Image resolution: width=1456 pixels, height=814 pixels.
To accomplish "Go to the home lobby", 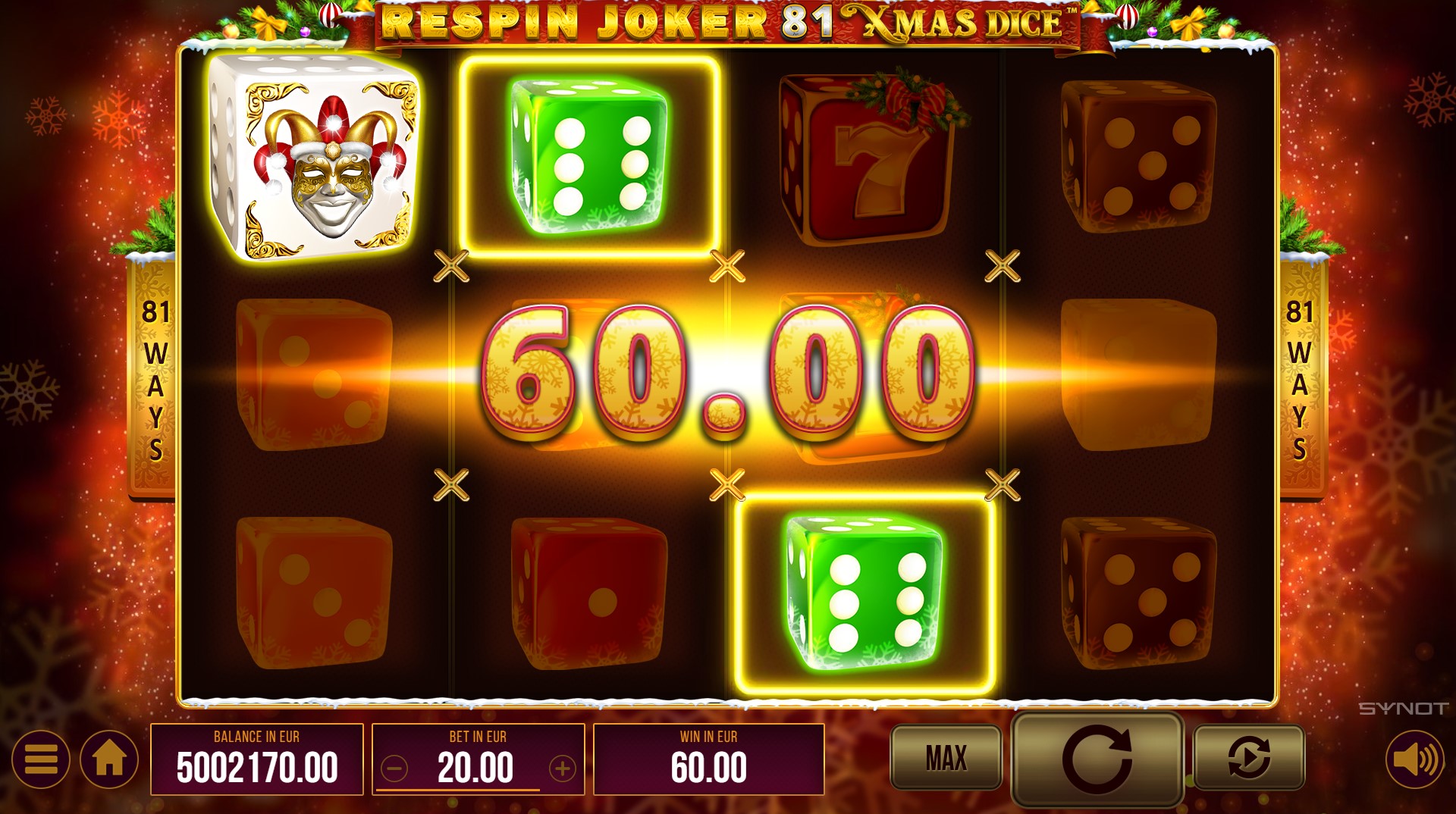I will pyautogui.click(x=109, y=759).
